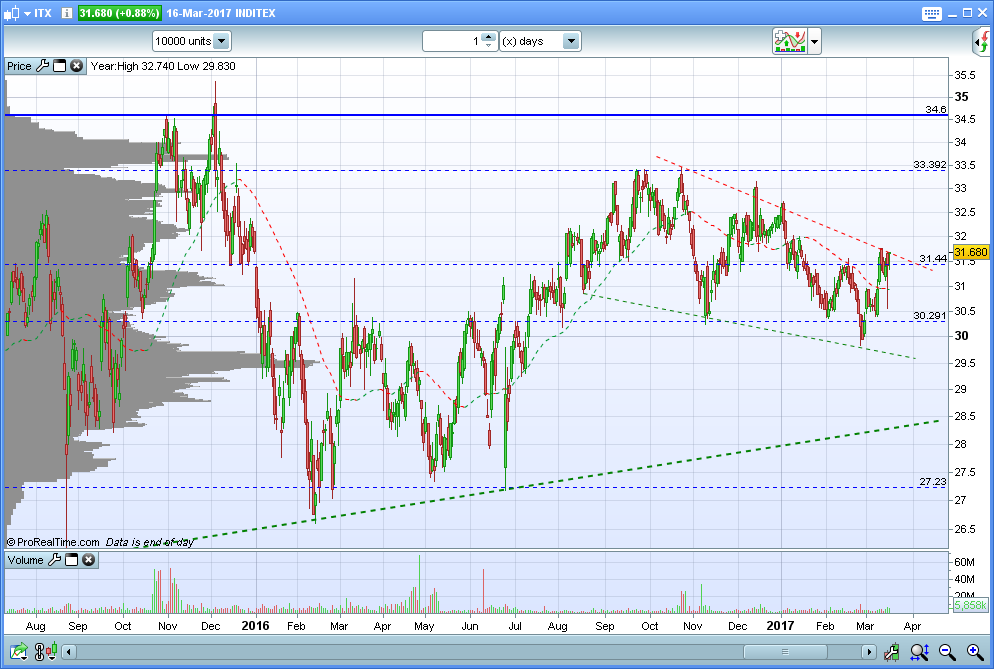Click the scrollbar left arrow
This screenshot has width=994, height=669.
(70, 652)
